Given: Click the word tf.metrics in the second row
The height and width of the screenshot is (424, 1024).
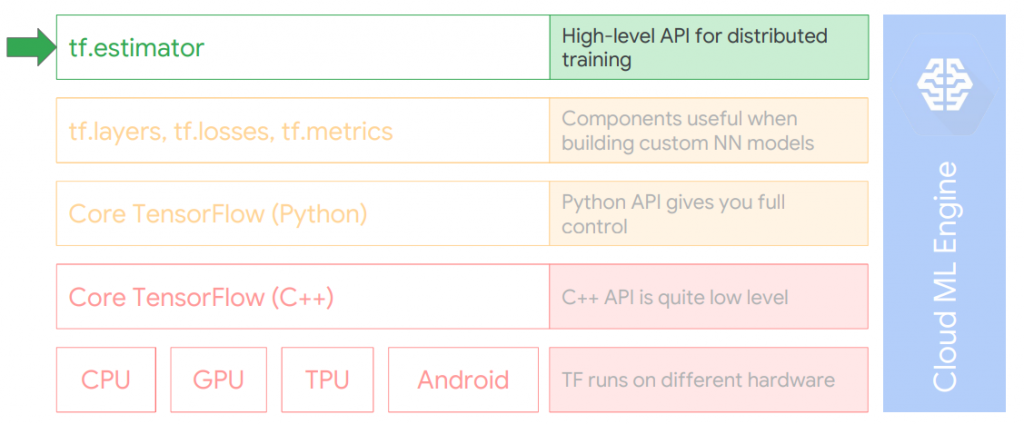Looking at the screenshot, I should pos(337,131).
